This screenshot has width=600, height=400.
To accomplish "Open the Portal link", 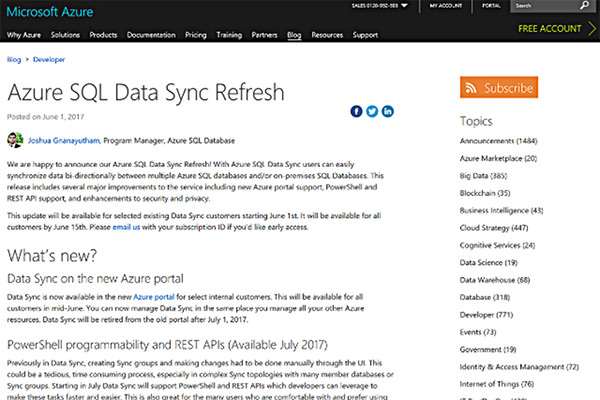I will (491, 6).
